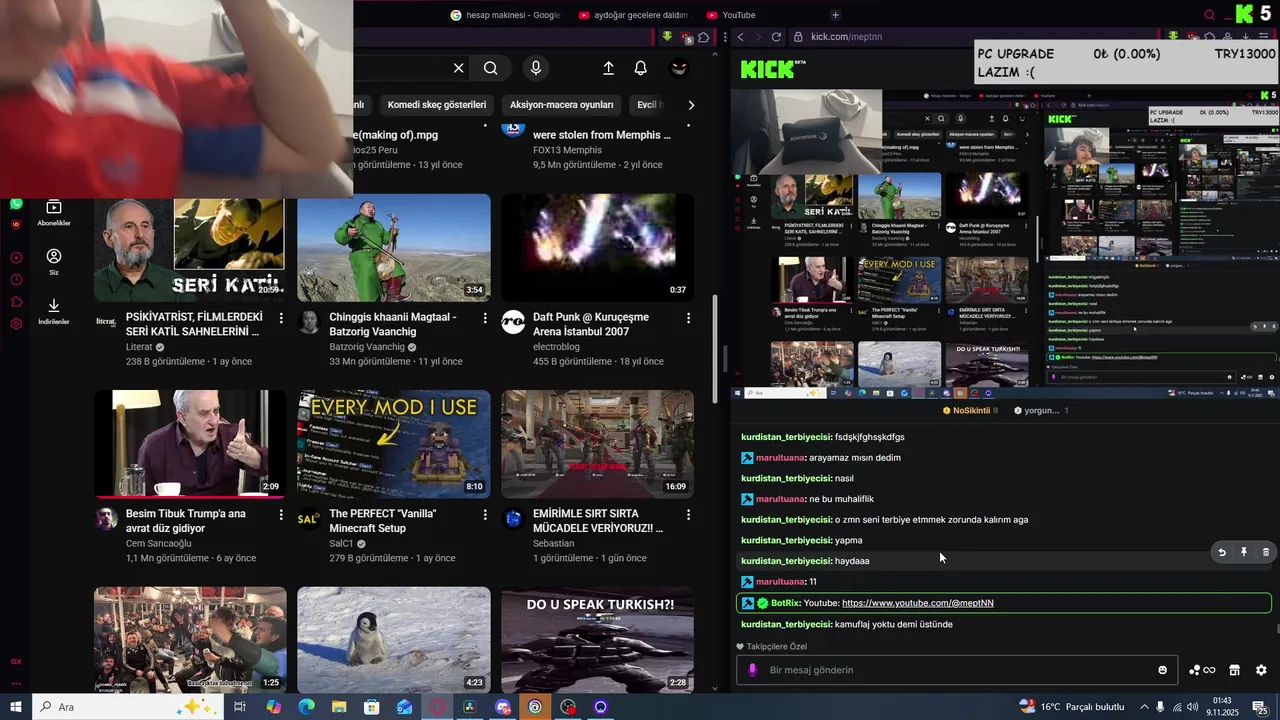The width and height of the screenshot is (1280, 720).
Task: Open the SalC1 channel link
Action: 341,544
